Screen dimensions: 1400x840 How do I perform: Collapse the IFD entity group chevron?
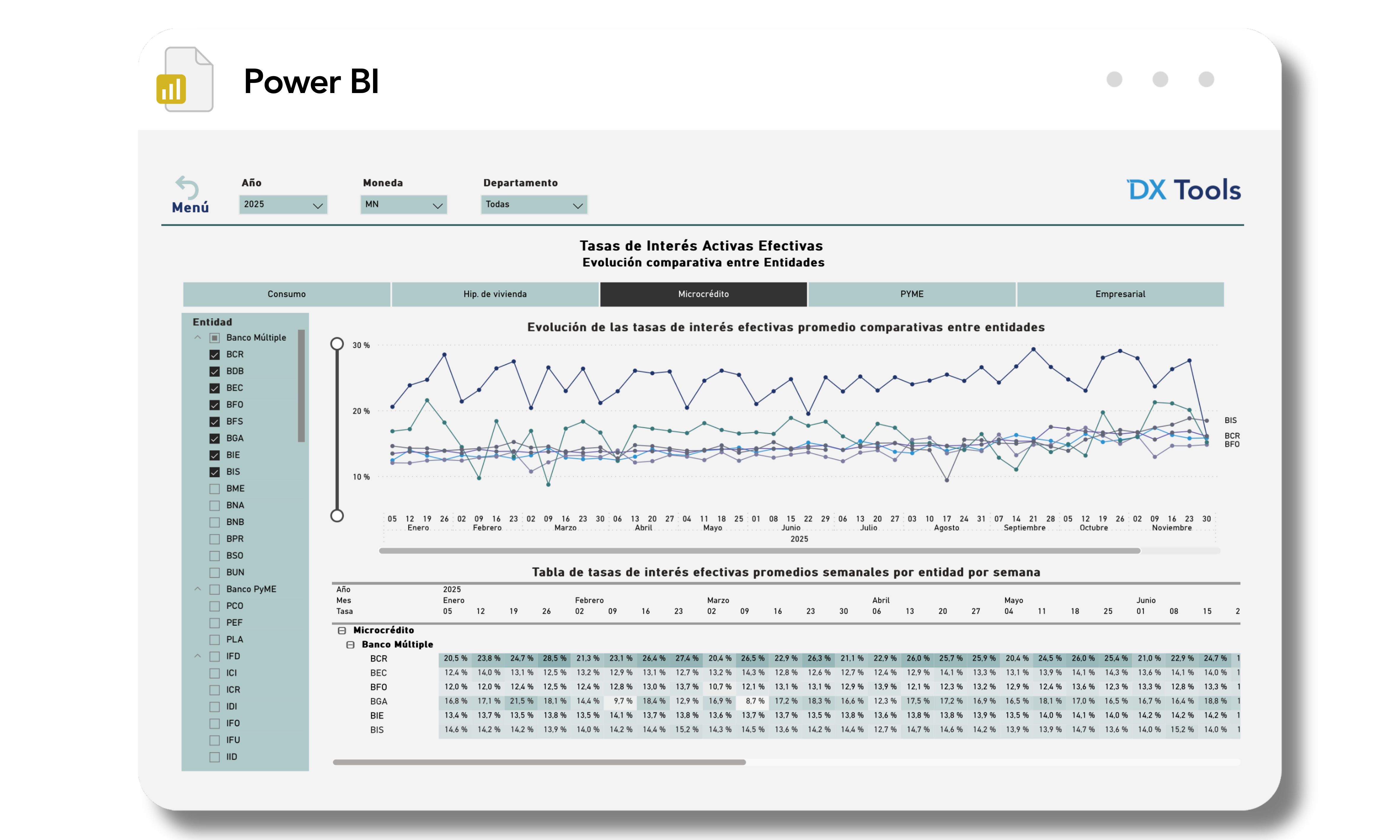point(198,656)
